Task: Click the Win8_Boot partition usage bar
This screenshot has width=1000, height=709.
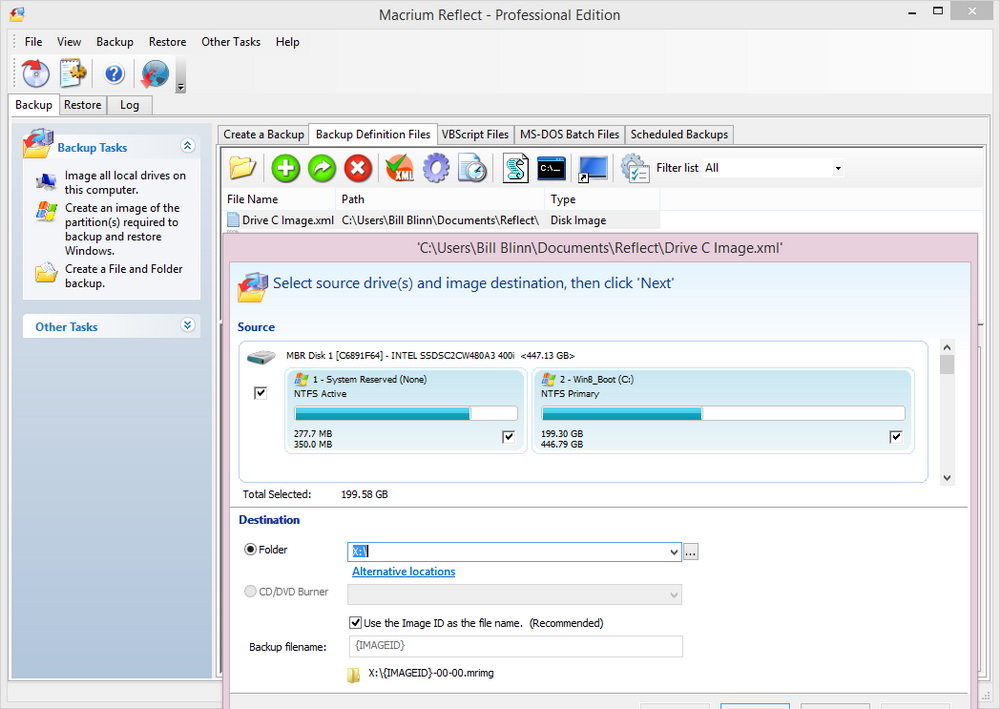Action: click(x=723, y=414)
